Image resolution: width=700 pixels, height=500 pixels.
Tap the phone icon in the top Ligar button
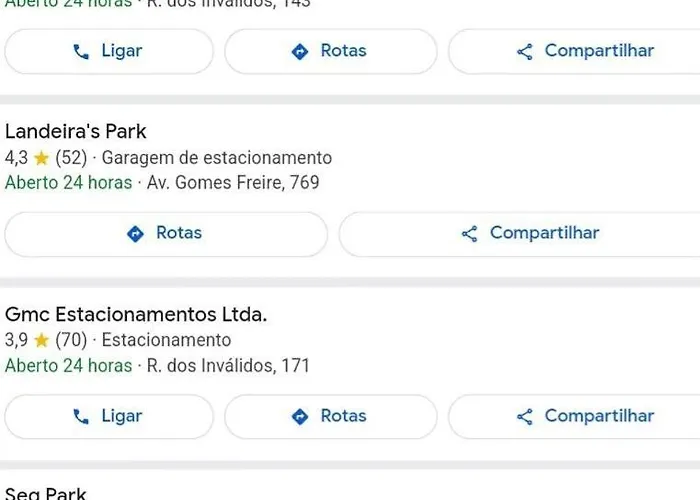pyautogui.click(x=81, y=52)
